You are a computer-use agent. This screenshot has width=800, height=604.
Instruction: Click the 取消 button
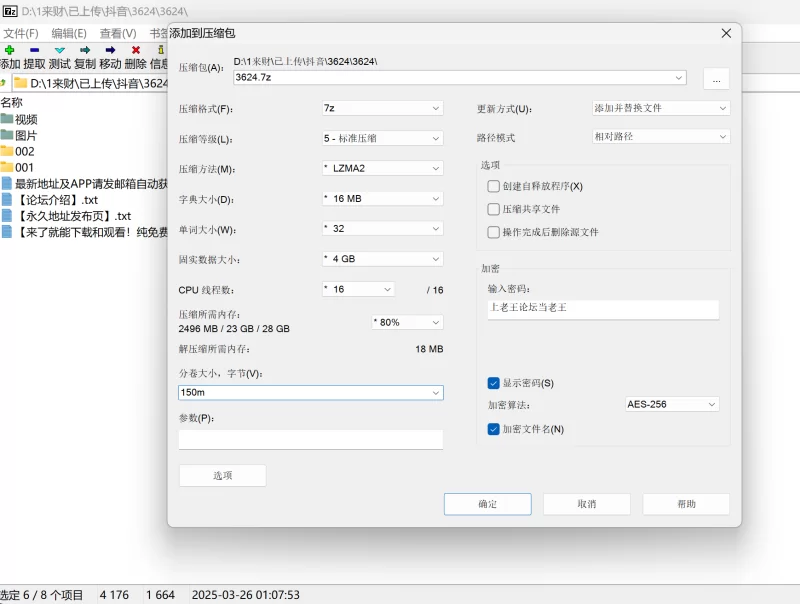coord(586,504)
